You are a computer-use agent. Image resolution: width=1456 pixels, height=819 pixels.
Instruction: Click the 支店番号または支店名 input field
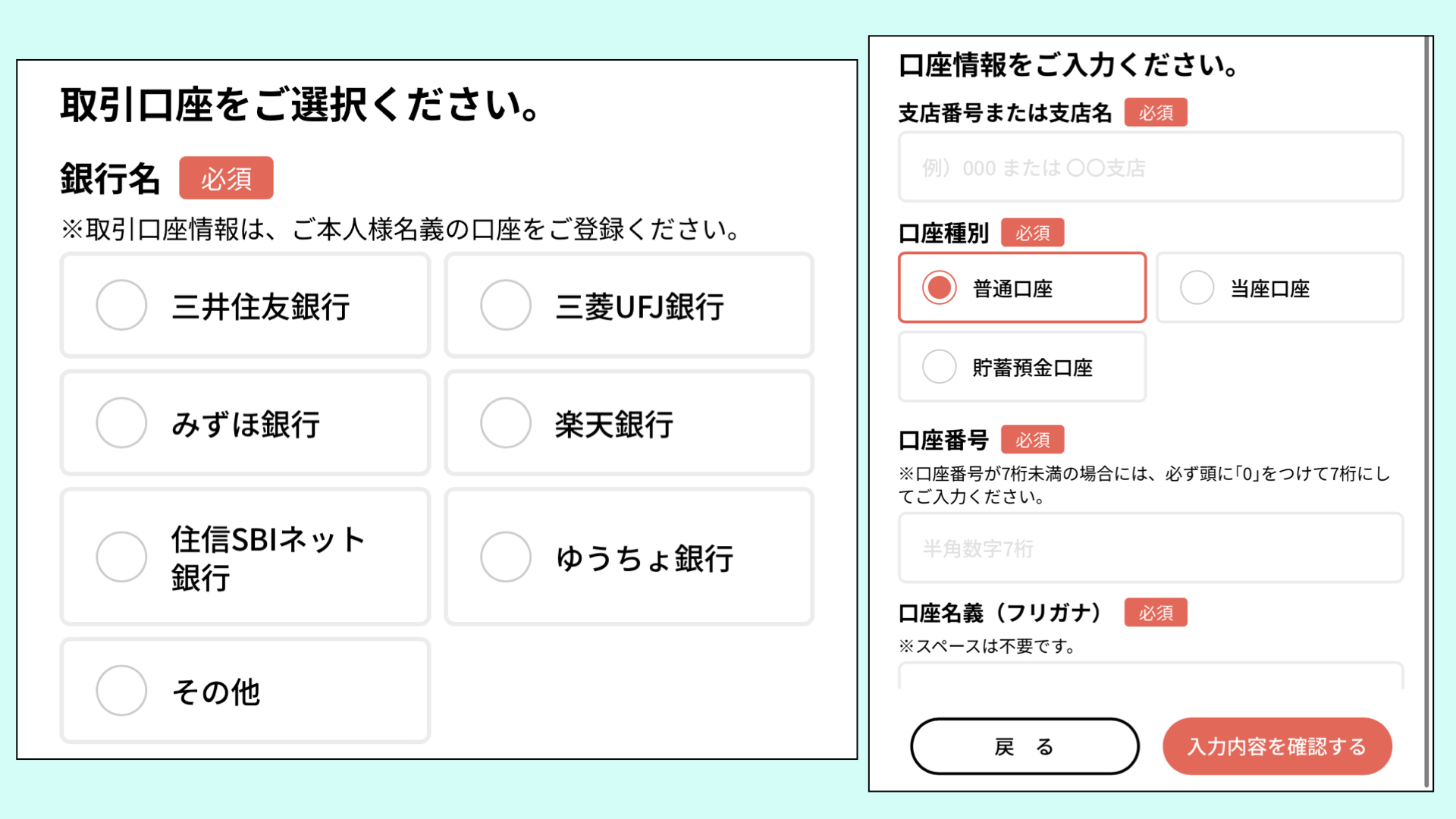(1150, 168)
